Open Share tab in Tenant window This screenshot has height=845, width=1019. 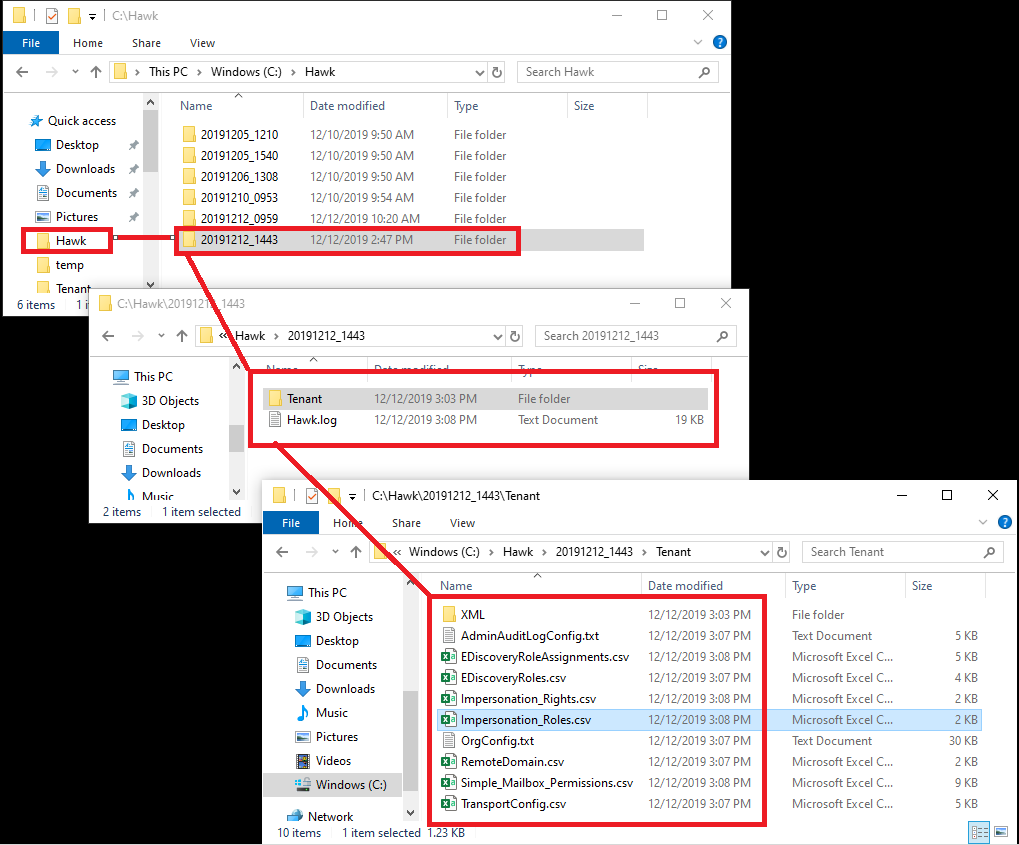click(x=406, y=523)
